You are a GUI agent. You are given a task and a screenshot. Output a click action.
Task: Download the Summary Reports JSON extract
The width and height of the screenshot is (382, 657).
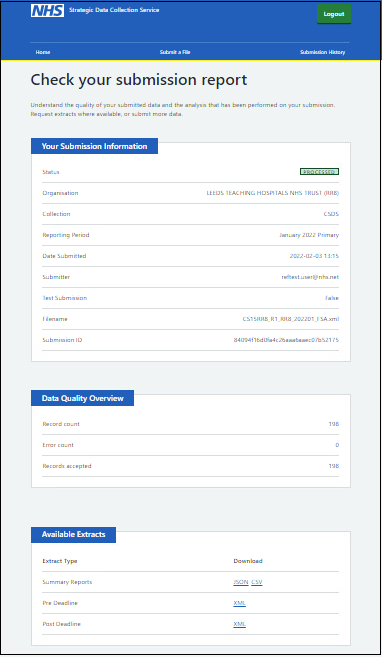[241, 582]
